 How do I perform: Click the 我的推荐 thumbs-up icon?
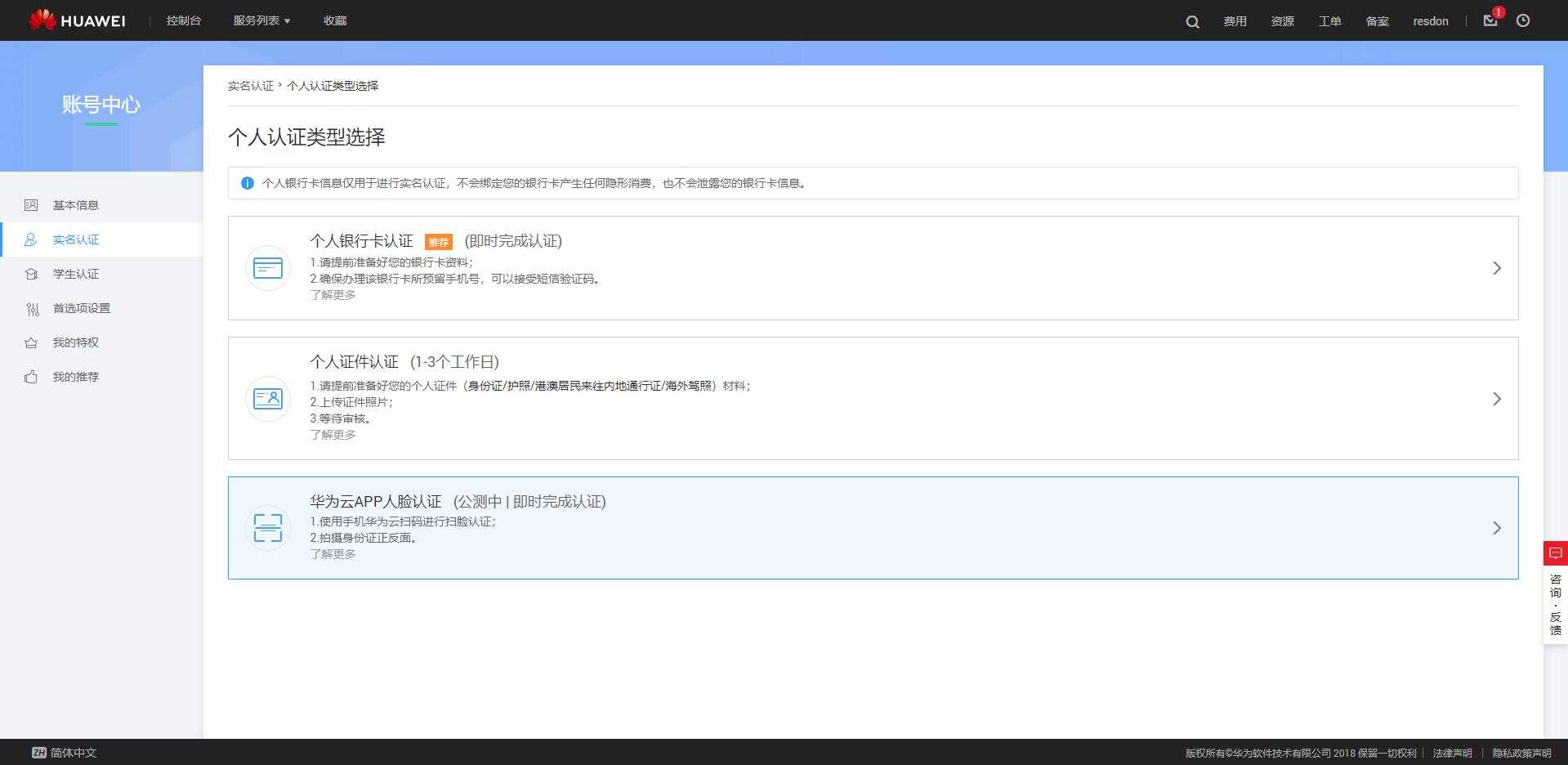pos(32,377)
